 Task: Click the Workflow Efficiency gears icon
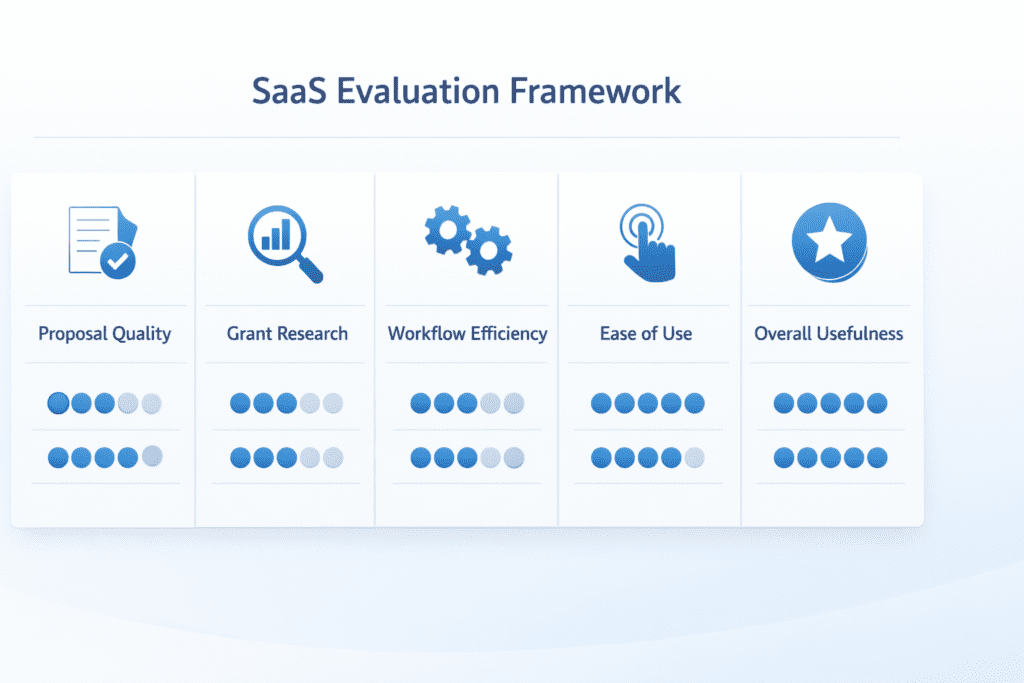[x=468, y=240]
